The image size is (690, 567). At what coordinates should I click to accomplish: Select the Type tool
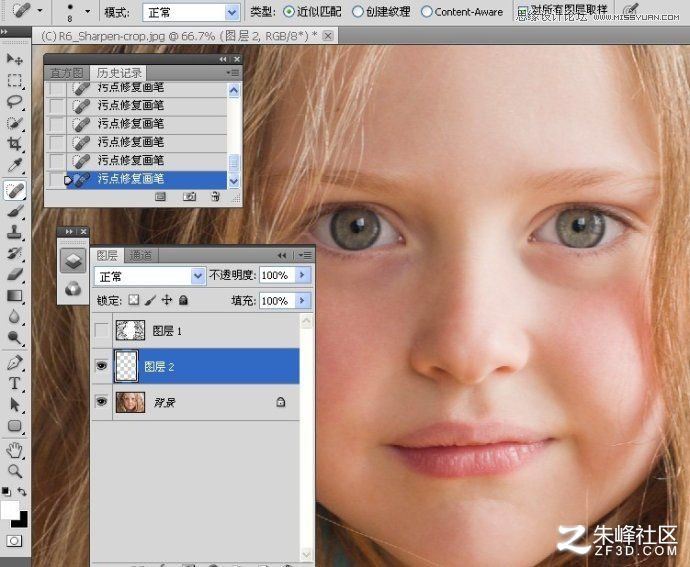click(15, 383)
